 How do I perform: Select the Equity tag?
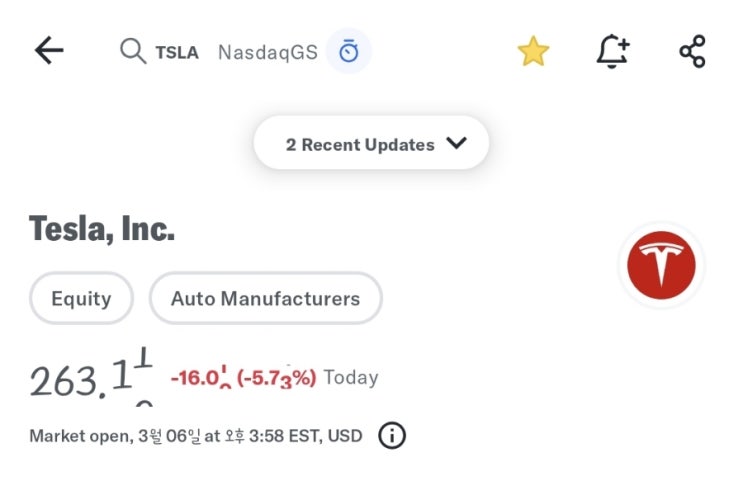point(81,298)
